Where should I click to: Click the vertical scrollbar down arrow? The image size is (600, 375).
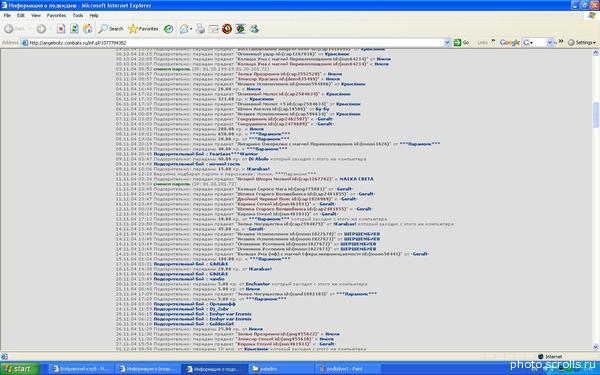pyautogui.click(x=595, y=347)
